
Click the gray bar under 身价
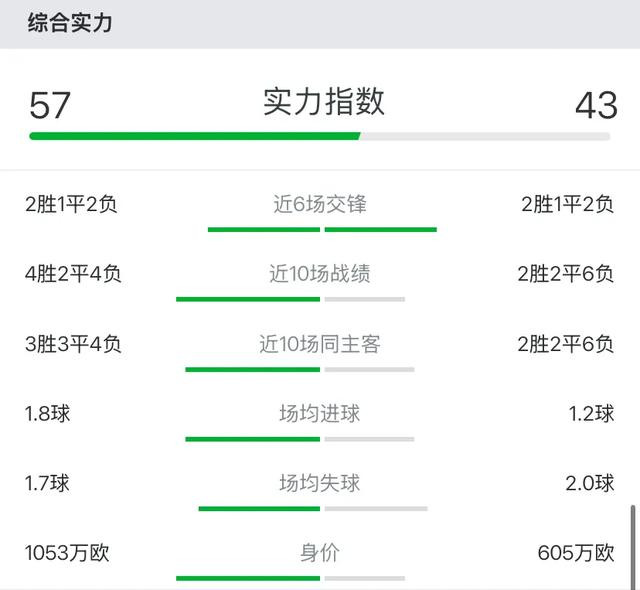[x=365, y=578]
